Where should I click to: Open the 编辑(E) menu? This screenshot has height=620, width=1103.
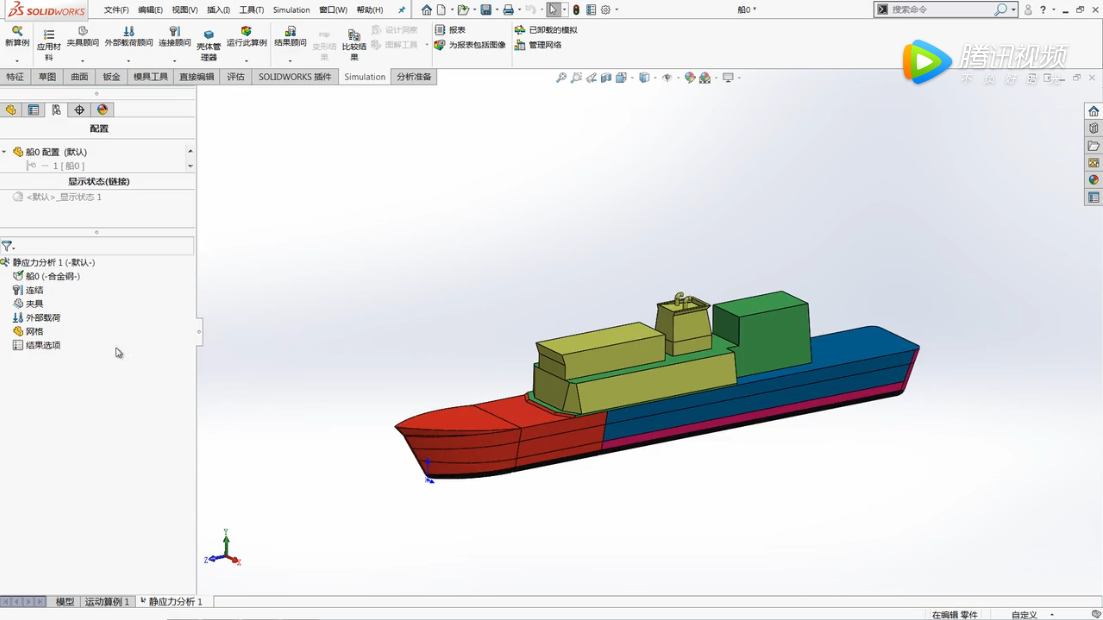click(150, 10)
